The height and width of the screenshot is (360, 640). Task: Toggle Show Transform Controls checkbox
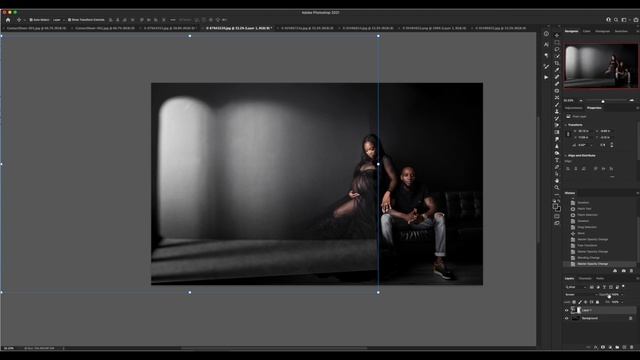pos(69,20)
